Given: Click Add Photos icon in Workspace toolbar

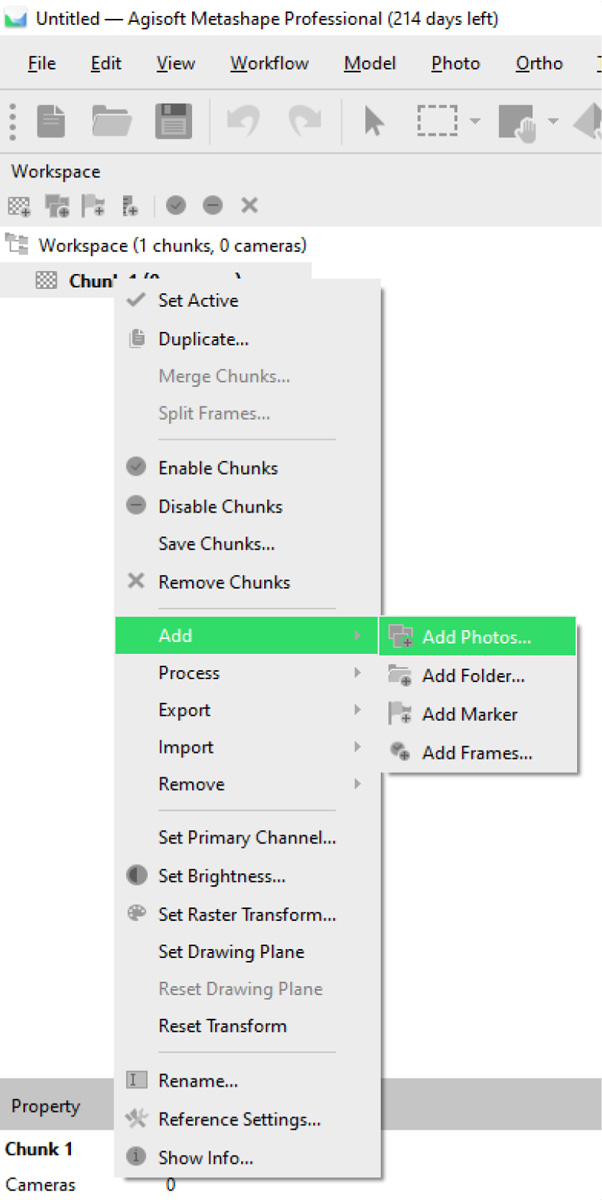Looking at the screenshot, I should click(x=57, y=206).
